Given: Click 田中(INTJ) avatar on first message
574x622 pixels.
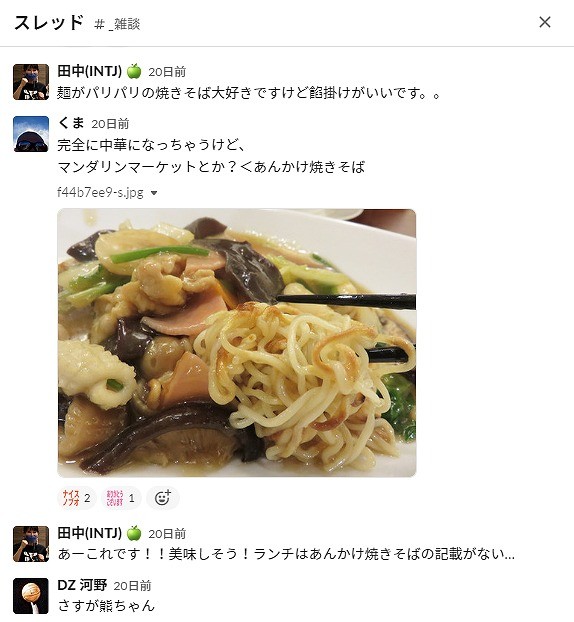Looking at the screenshot, I should pos(31,82).
